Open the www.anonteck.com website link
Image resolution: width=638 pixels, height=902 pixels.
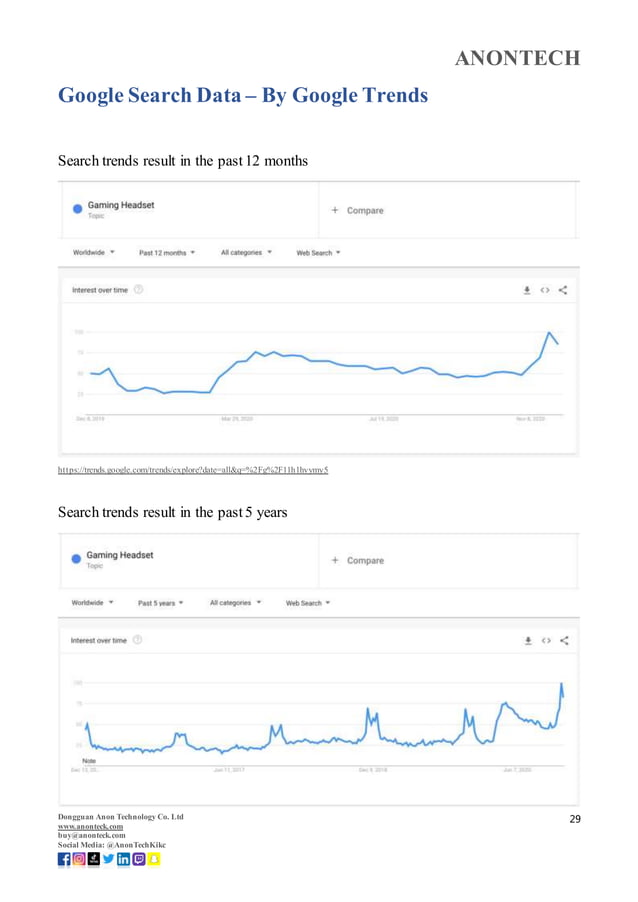tap(85, 828)
